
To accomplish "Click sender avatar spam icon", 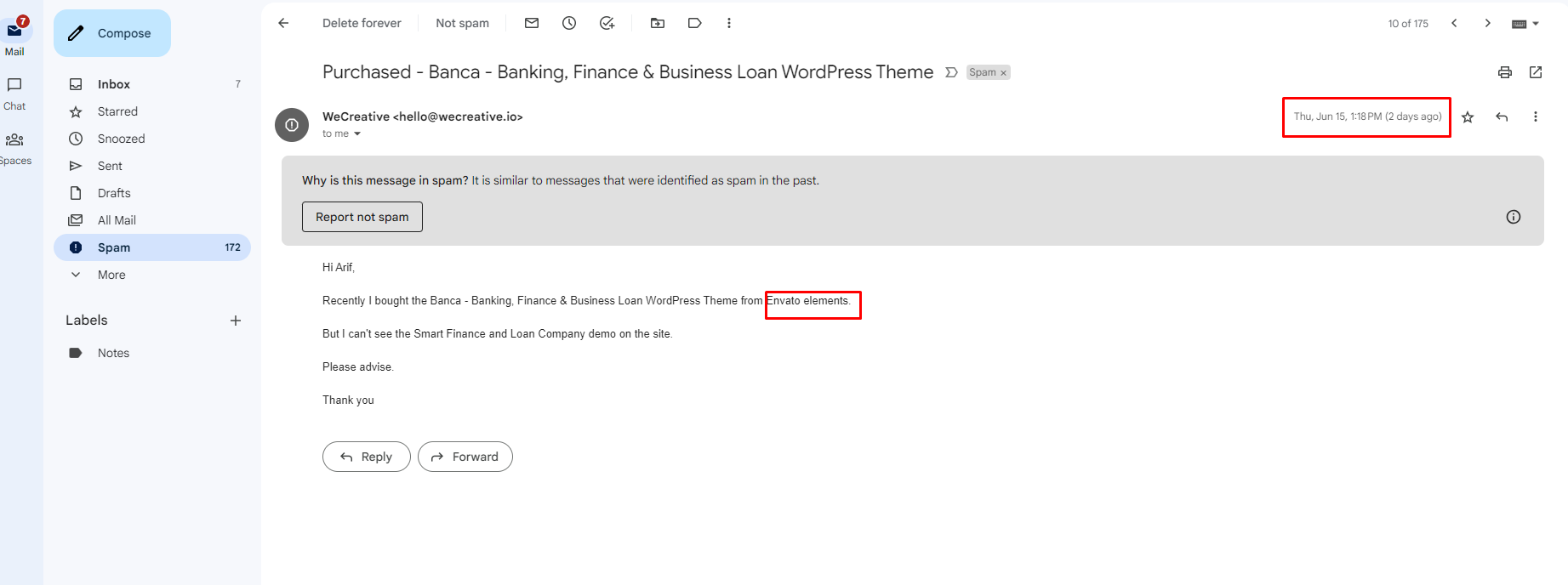I will pyautogui.click(x=292, y=125).
